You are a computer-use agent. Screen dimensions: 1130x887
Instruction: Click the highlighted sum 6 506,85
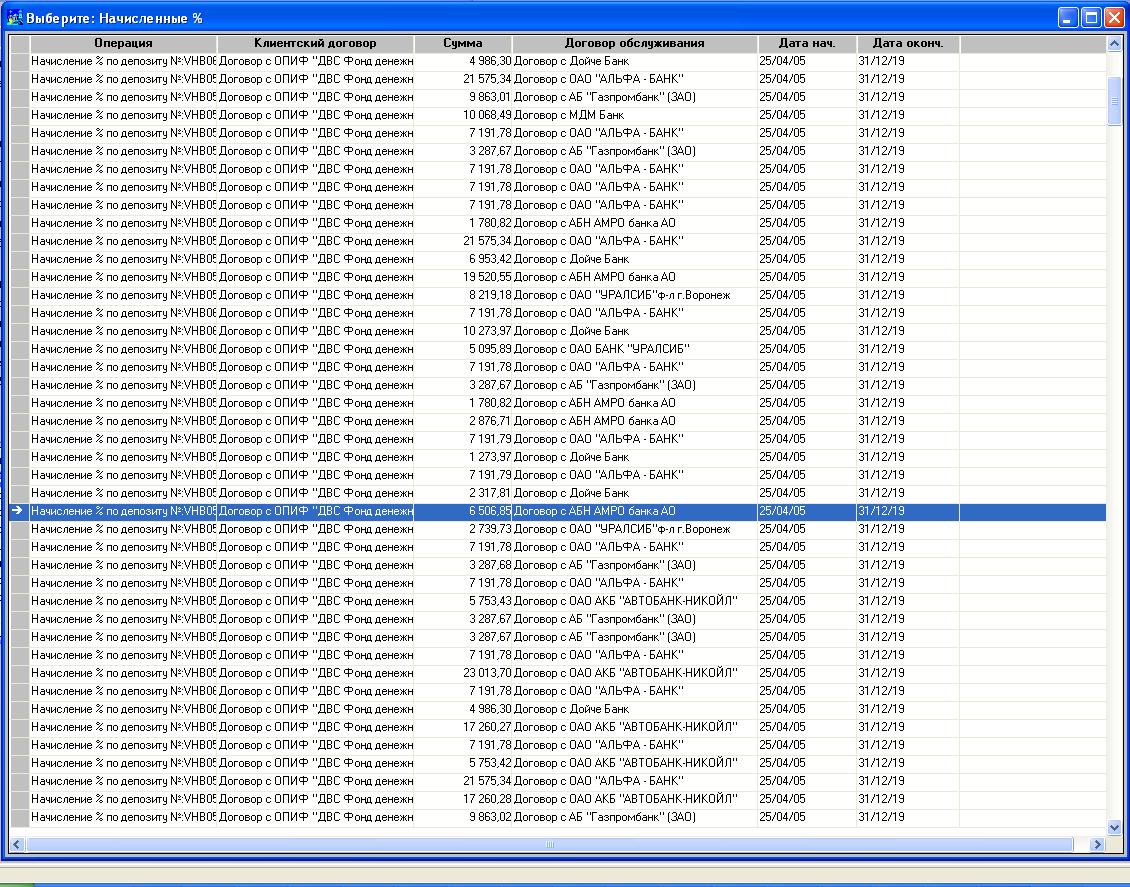pos(463,512)
